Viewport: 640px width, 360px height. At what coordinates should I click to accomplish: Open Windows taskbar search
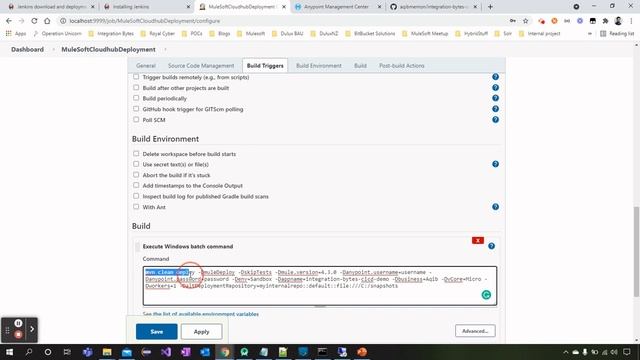point(29,352)
